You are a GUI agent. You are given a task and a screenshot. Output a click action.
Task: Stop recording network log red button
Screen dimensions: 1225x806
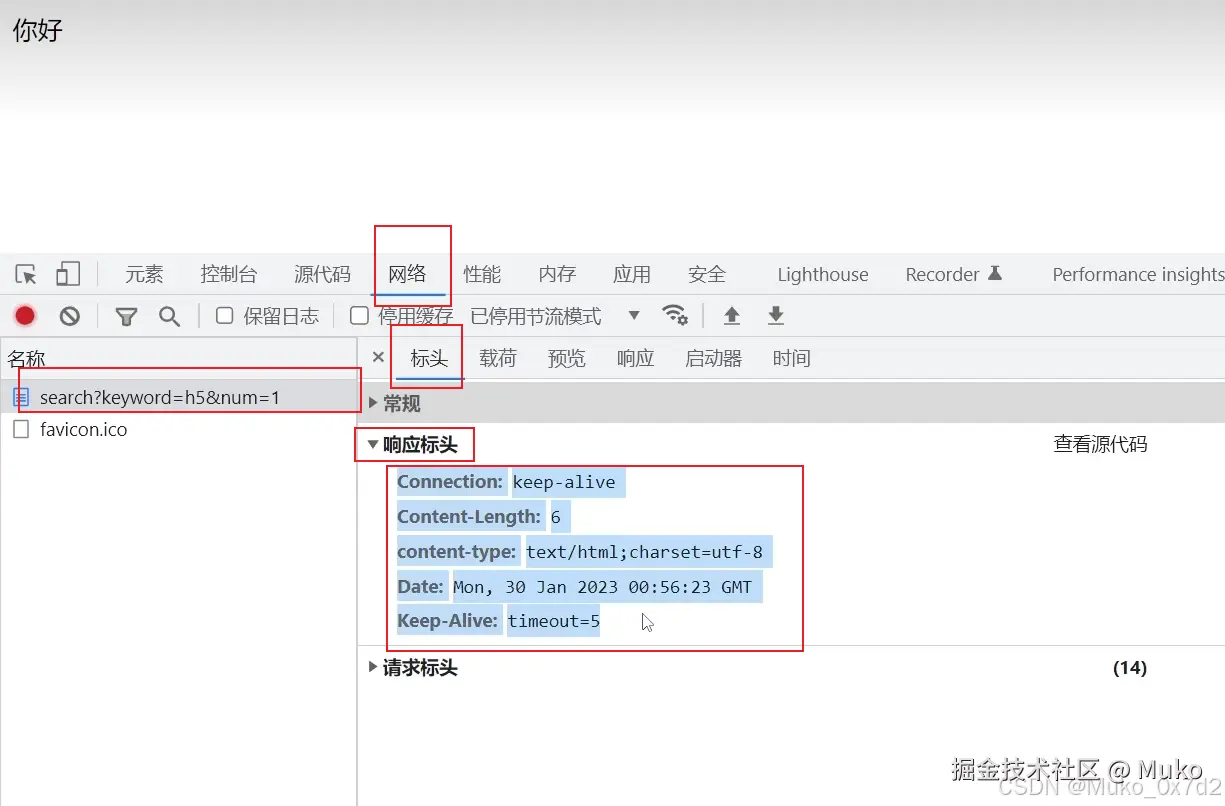tap(25, 316)
